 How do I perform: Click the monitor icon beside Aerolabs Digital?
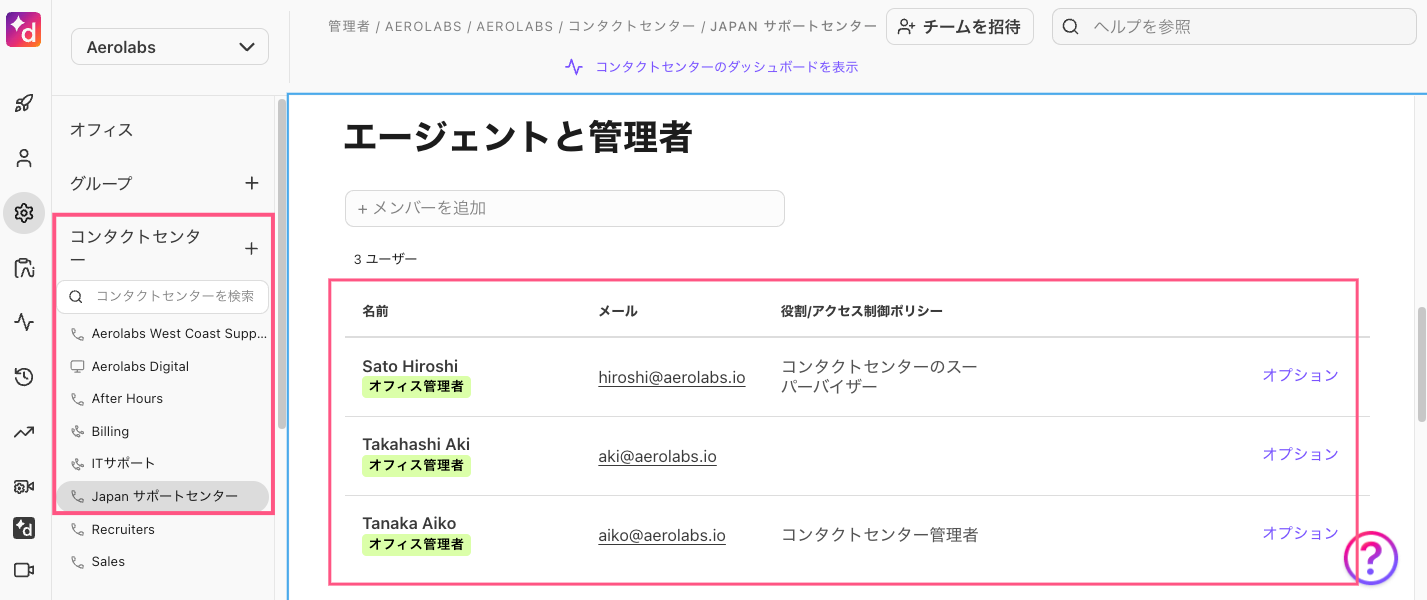(78, 367)
